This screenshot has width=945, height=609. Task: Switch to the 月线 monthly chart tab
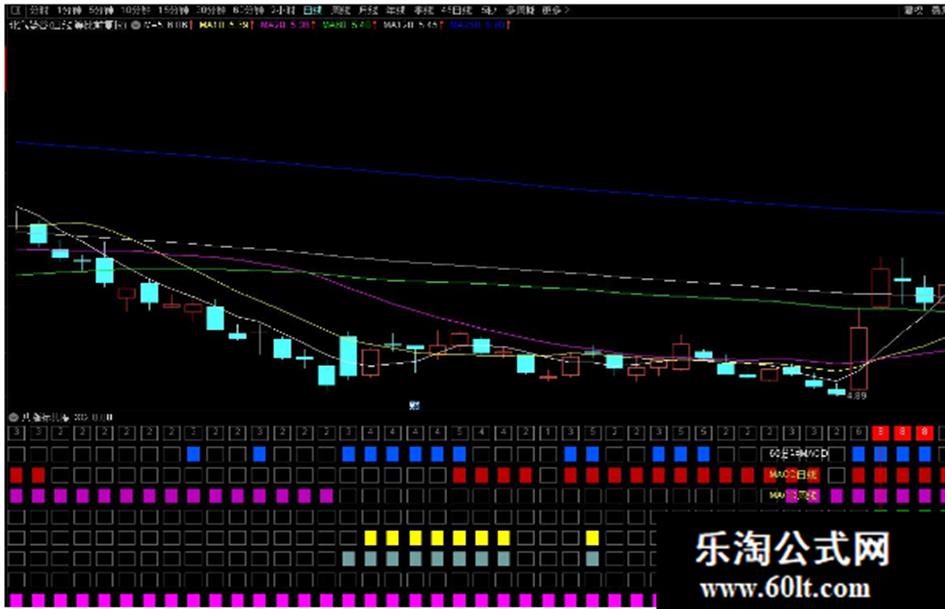tap(368, 10)
